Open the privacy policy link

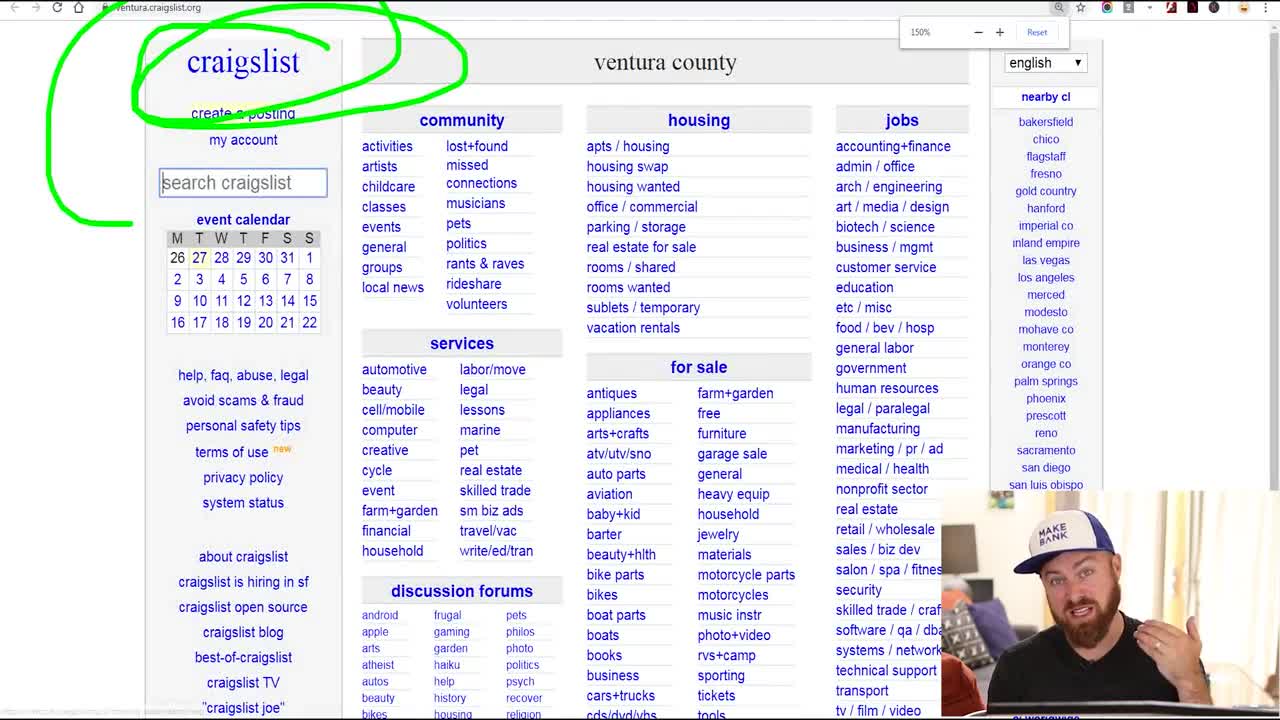[x=243, y=478]
